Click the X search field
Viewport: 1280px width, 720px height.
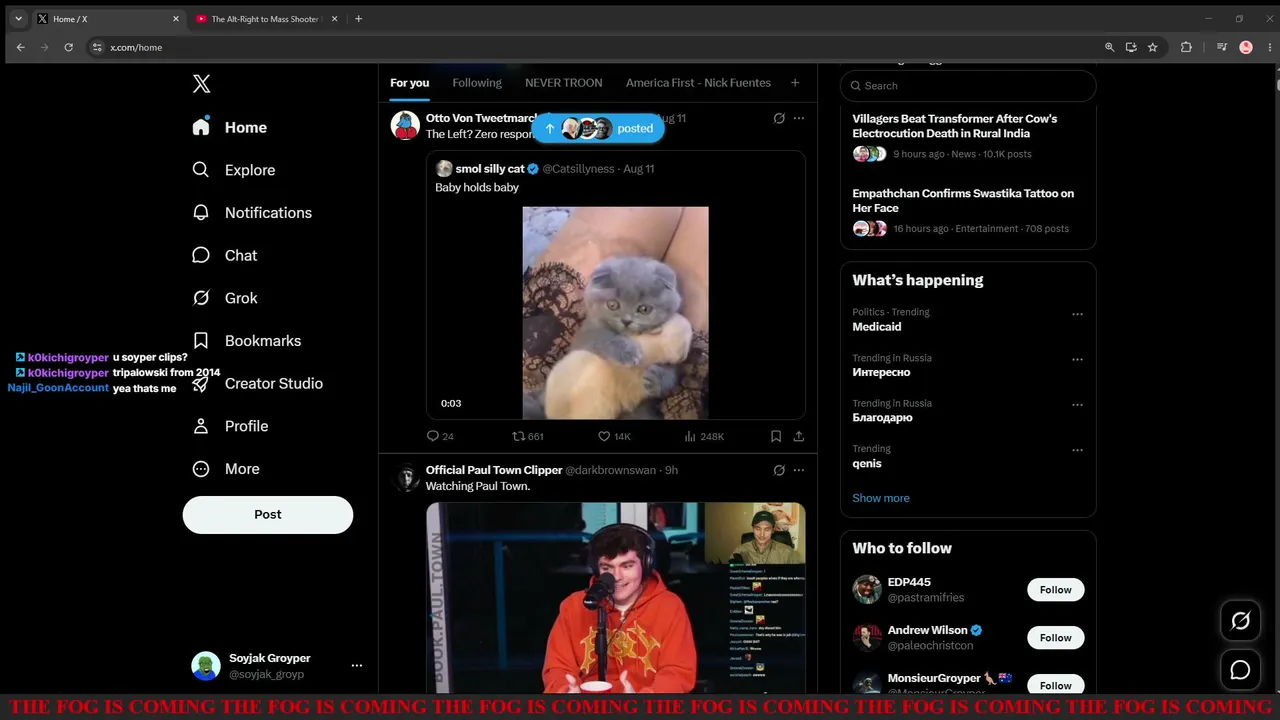click(x=968, y=86)
